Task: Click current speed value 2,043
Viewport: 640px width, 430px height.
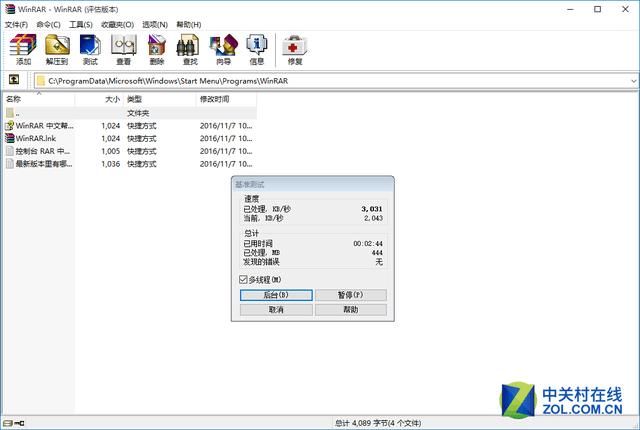Action: 373,218
